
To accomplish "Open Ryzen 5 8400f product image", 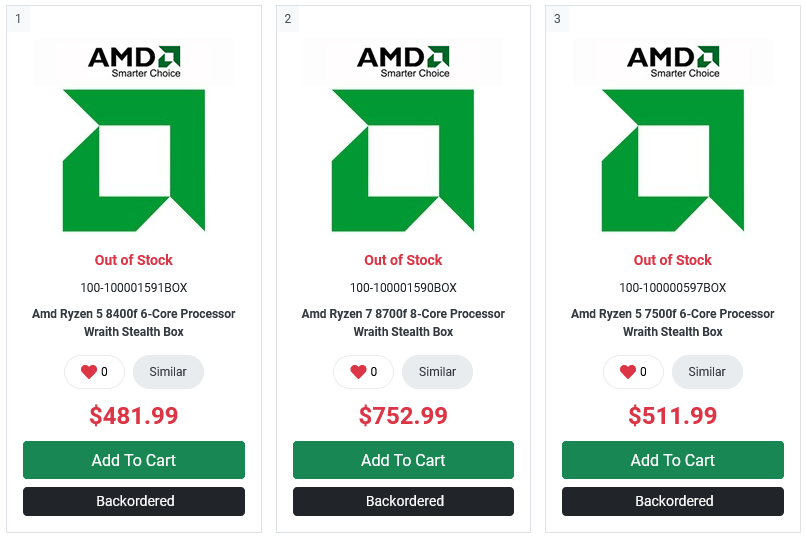I will click(x=134, y=160).
